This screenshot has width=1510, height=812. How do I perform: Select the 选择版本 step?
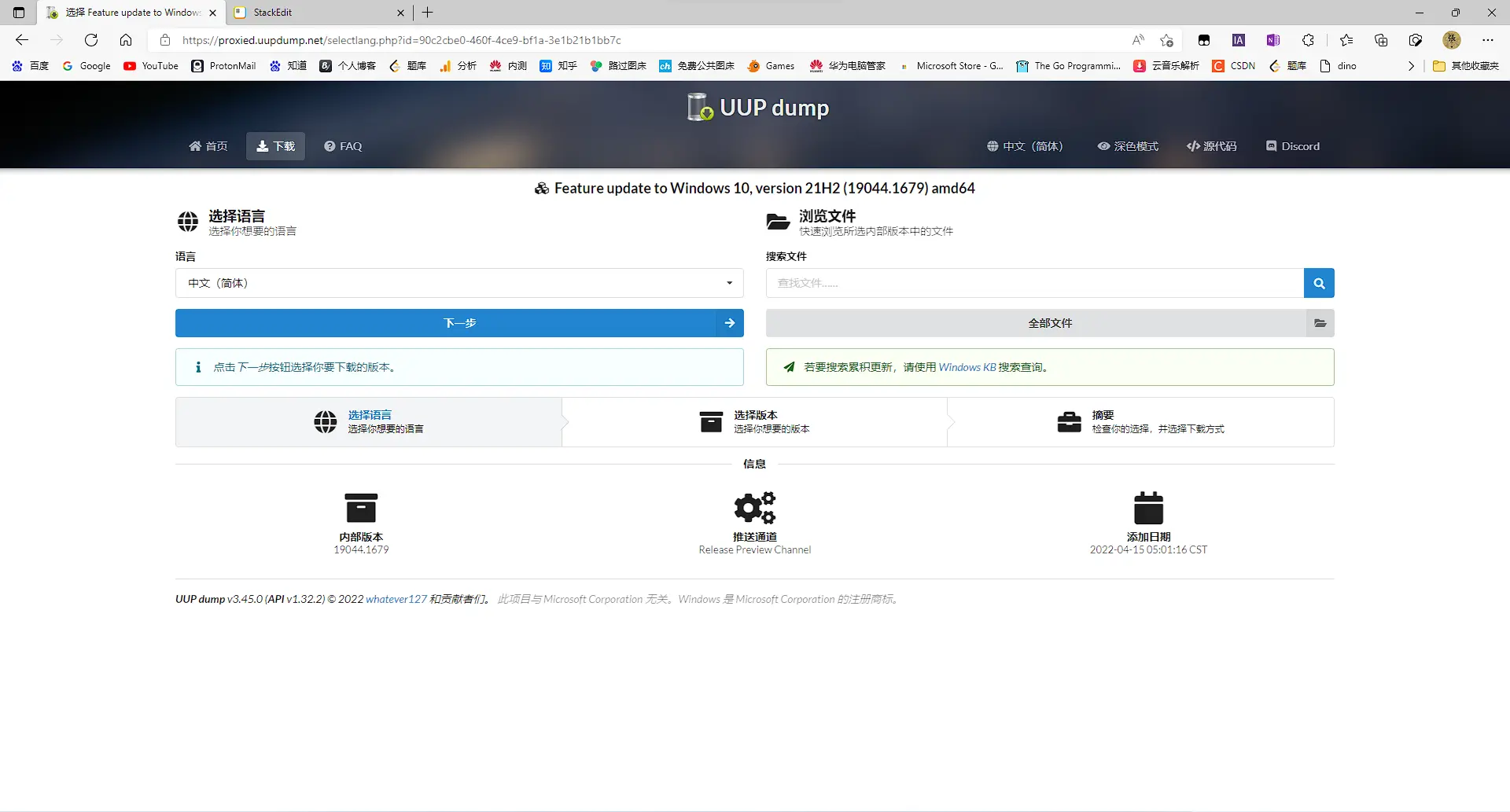755,422
